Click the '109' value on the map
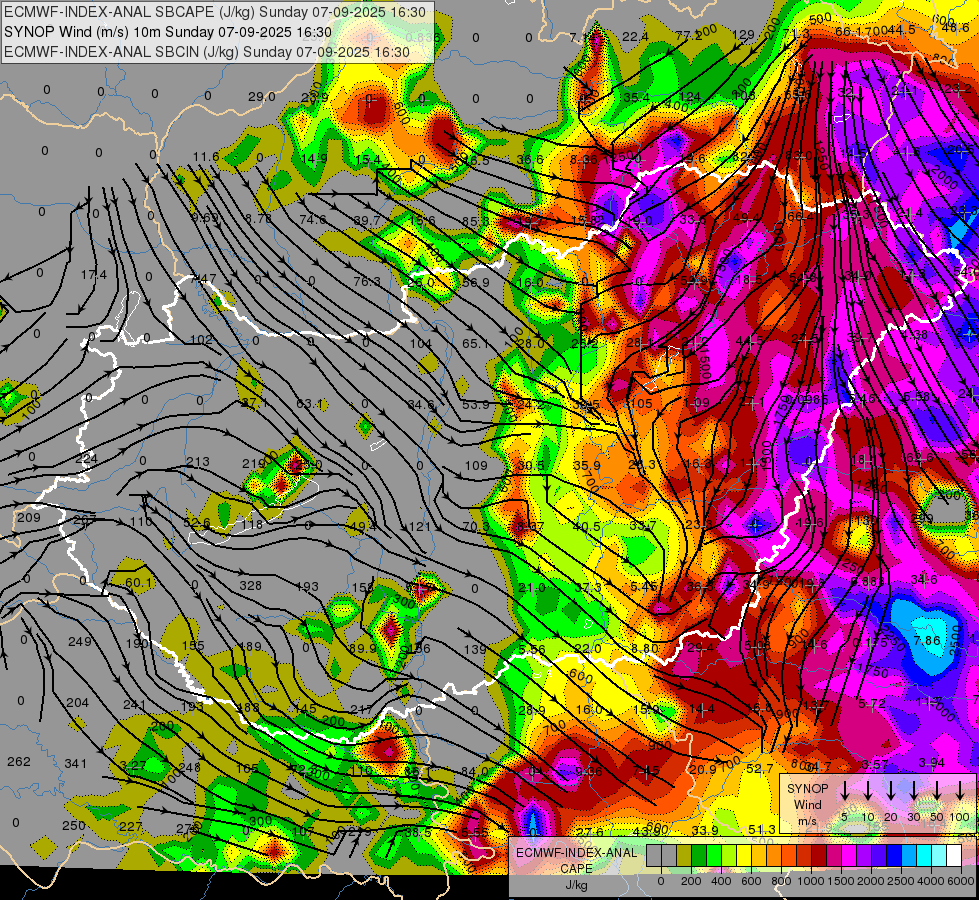Screen dimensions: 979x900 click(x=476, y=465)
